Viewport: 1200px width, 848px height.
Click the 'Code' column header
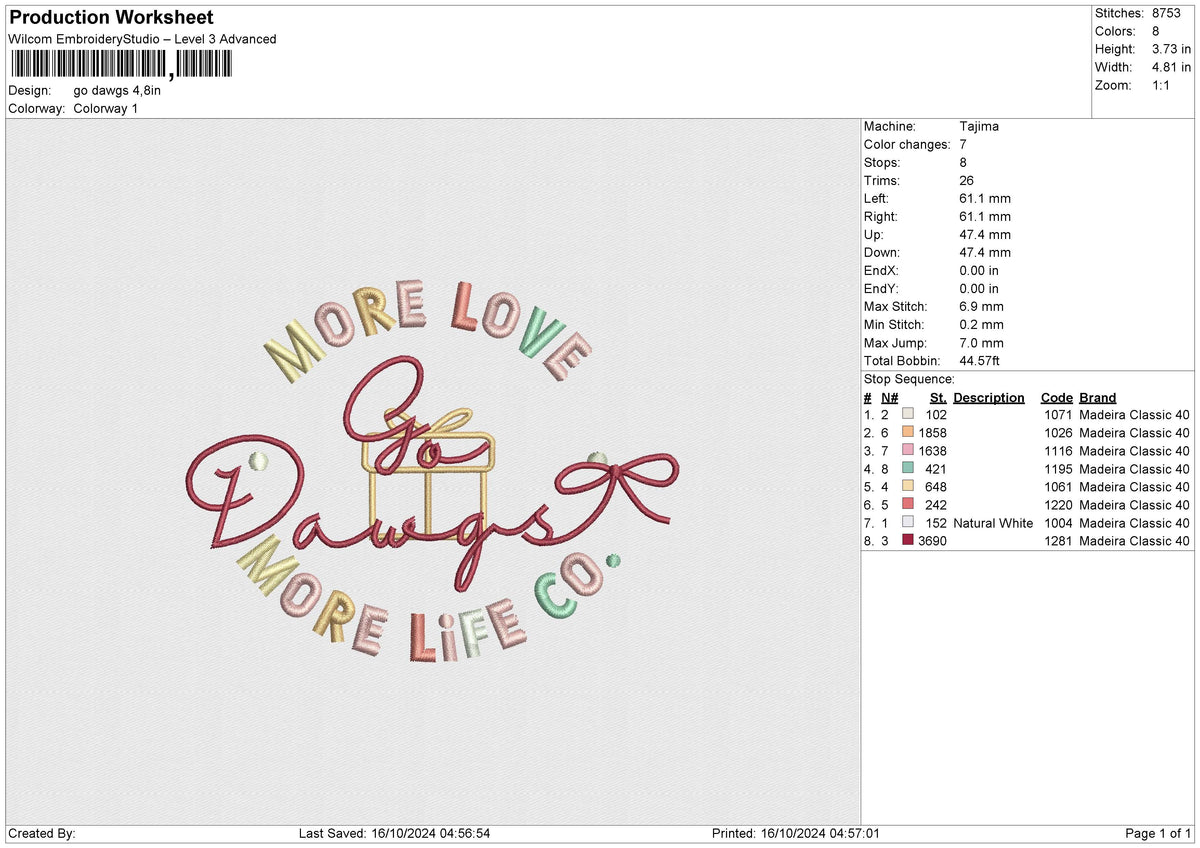pyautogui.click(x=1057, y=398)
